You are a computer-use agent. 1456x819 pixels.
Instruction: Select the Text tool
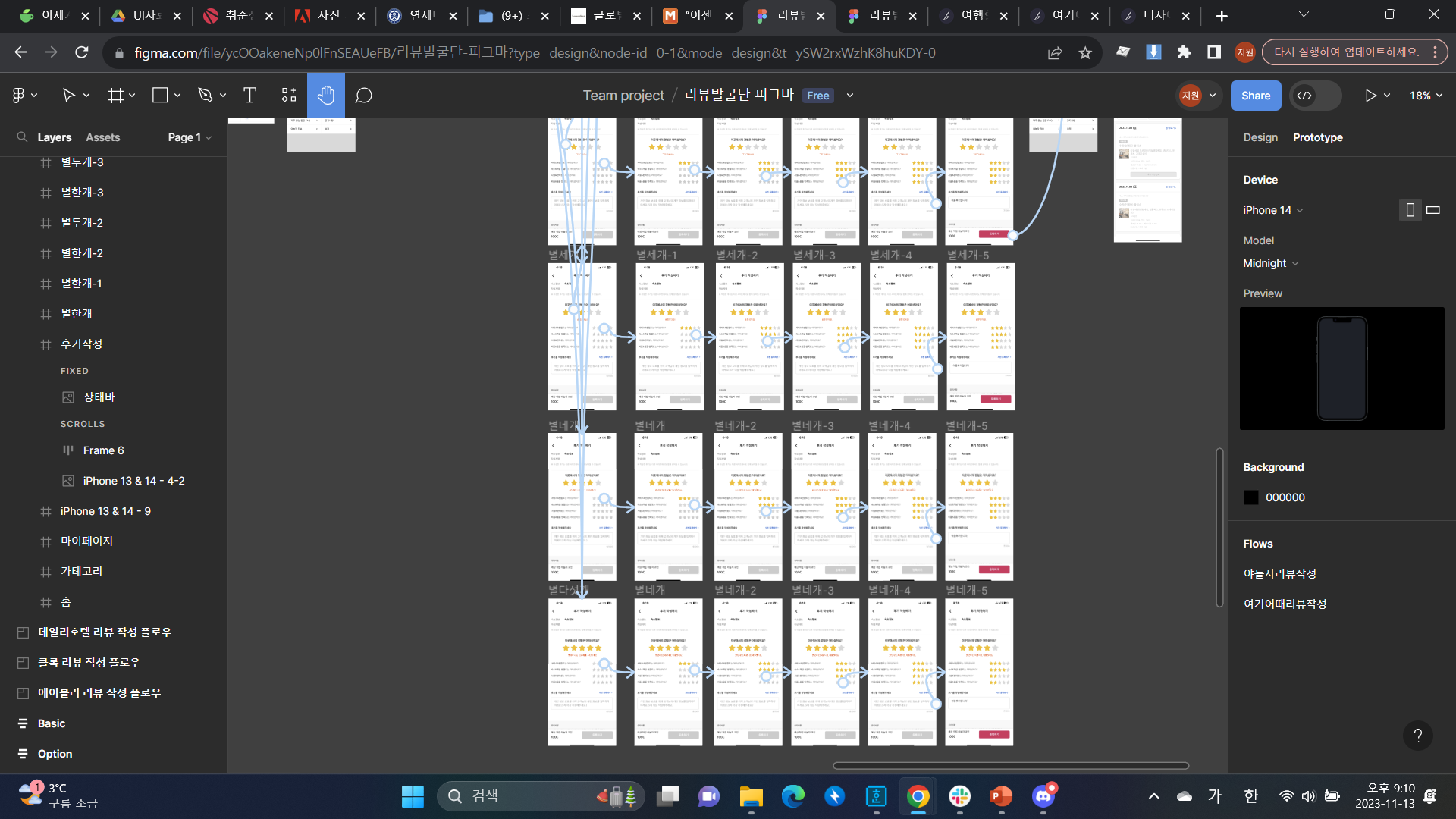(249, 96)
